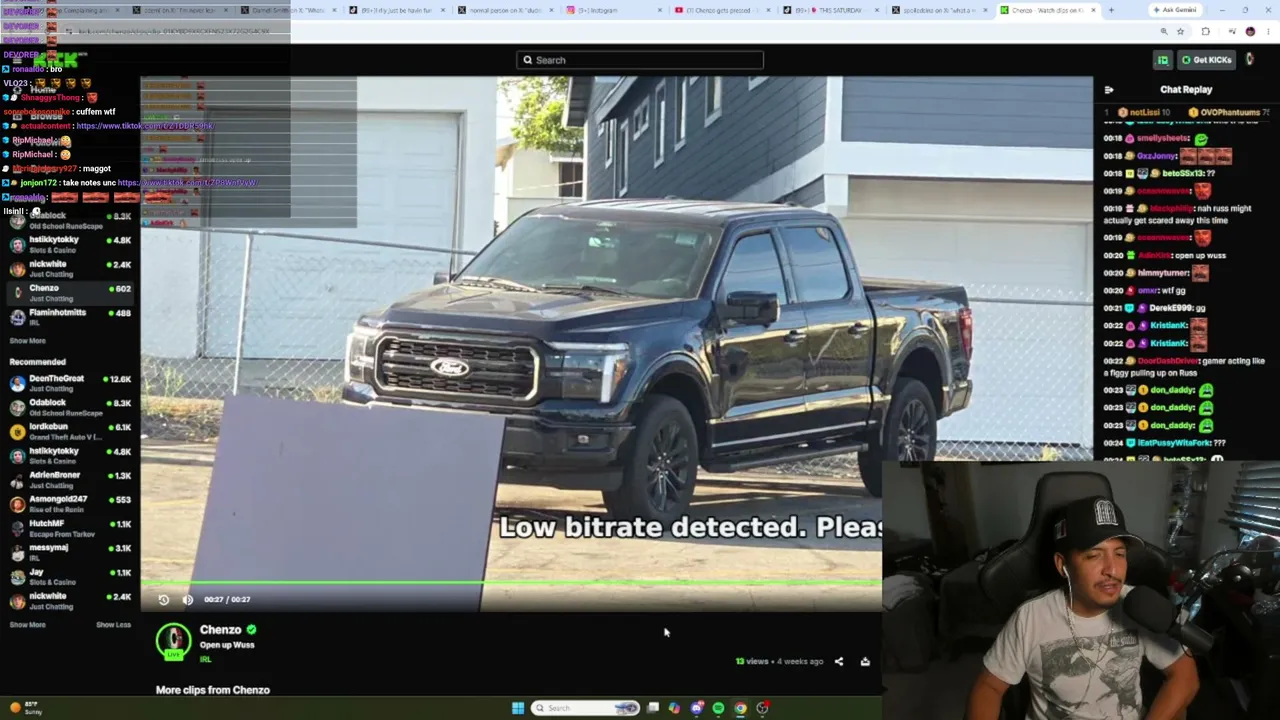Screen dimensions: 1280x720
Task: Collapse Recommended list with Show Less
Action: coord(113,625)
